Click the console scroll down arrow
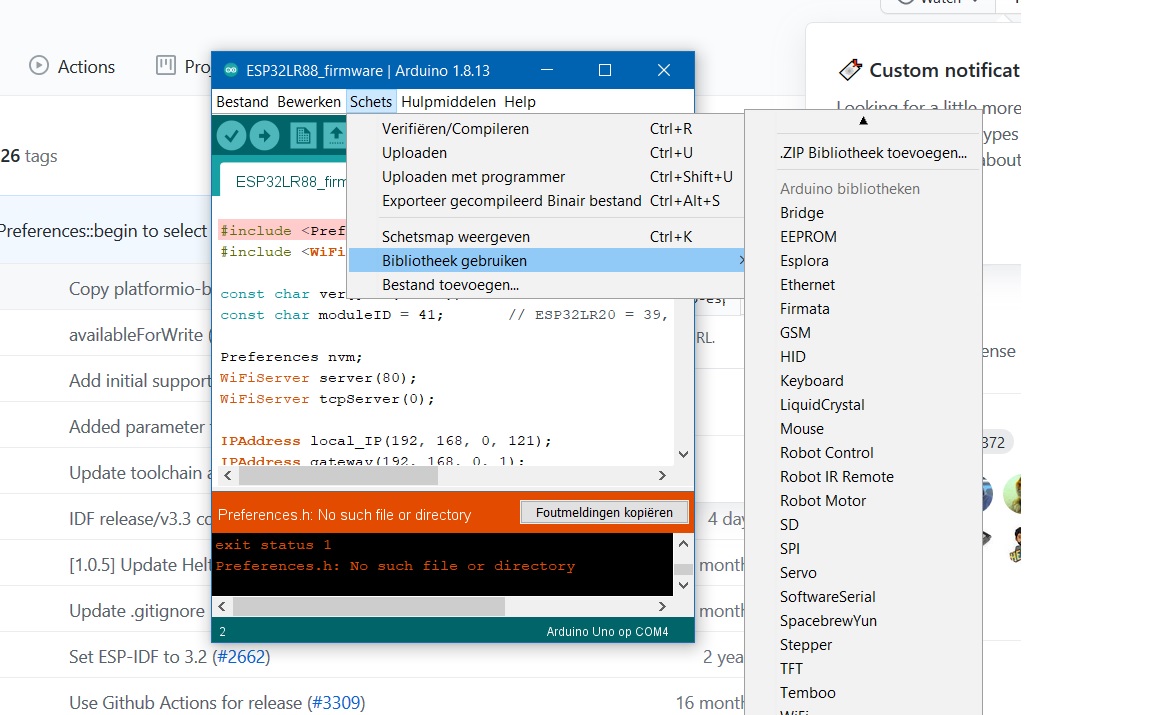 pyautogui.click(x=683, y=586)
